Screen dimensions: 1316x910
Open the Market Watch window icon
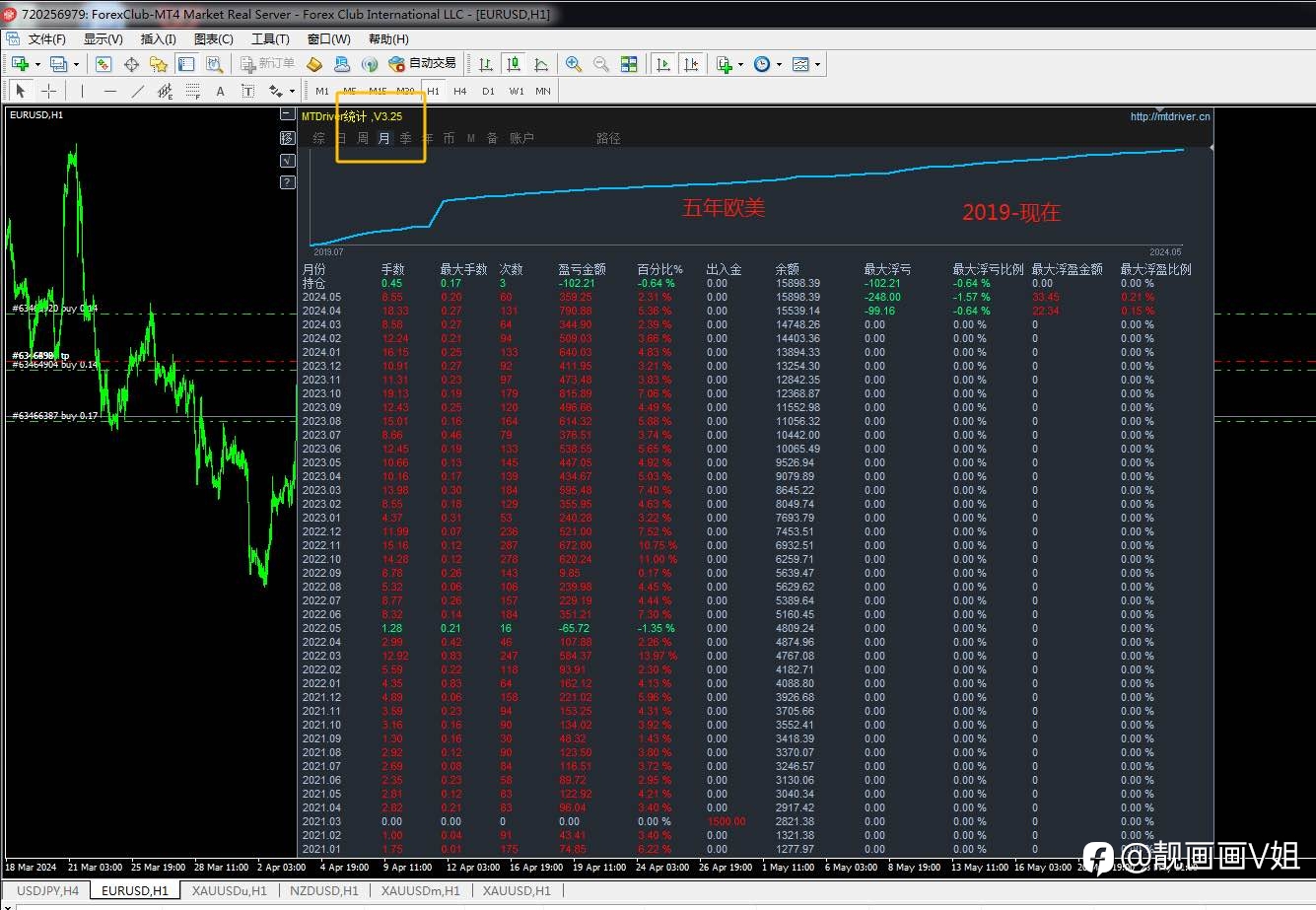104,64
